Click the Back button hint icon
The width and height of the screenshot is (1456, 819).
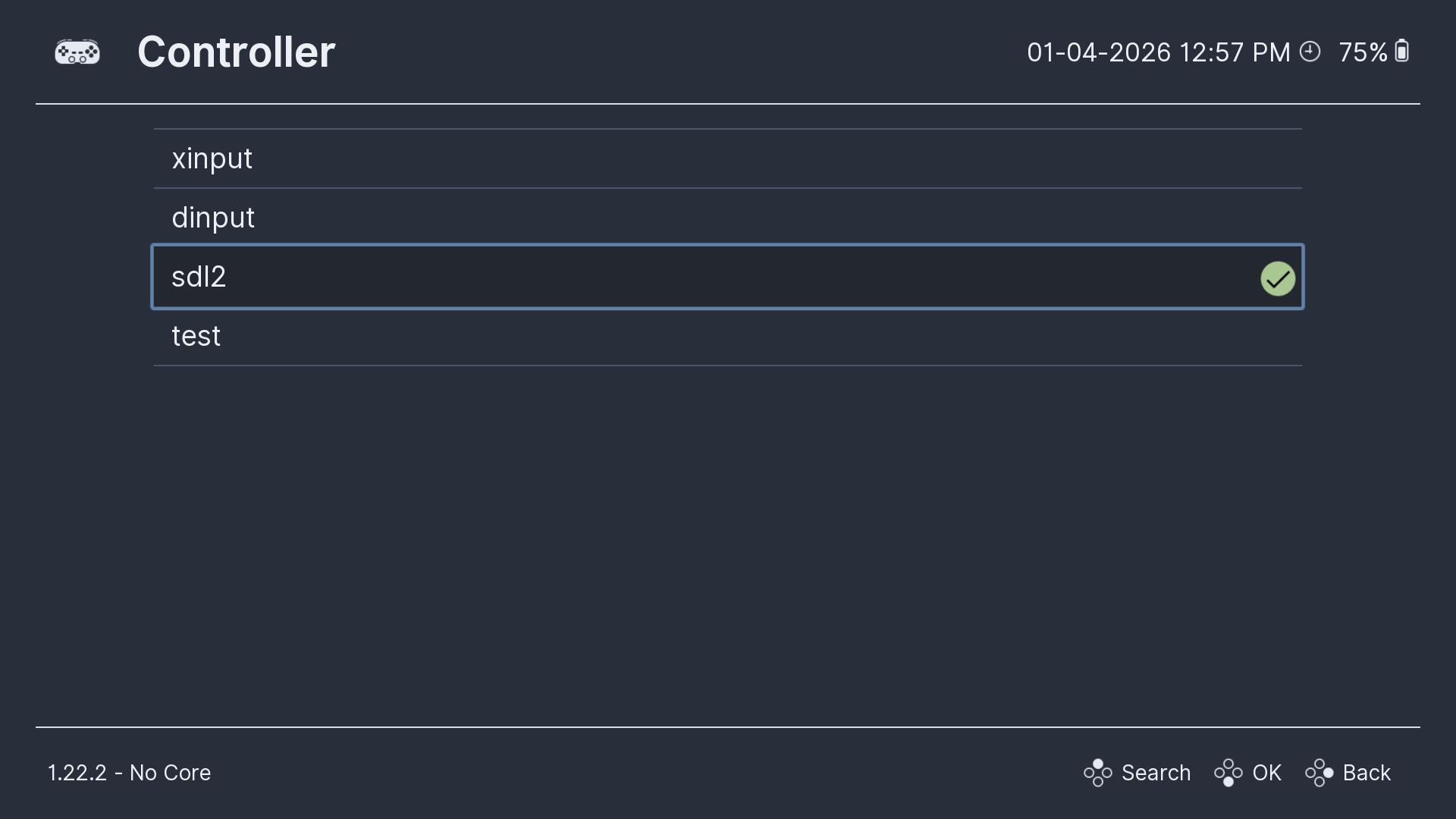click(x=1319, y=773)
